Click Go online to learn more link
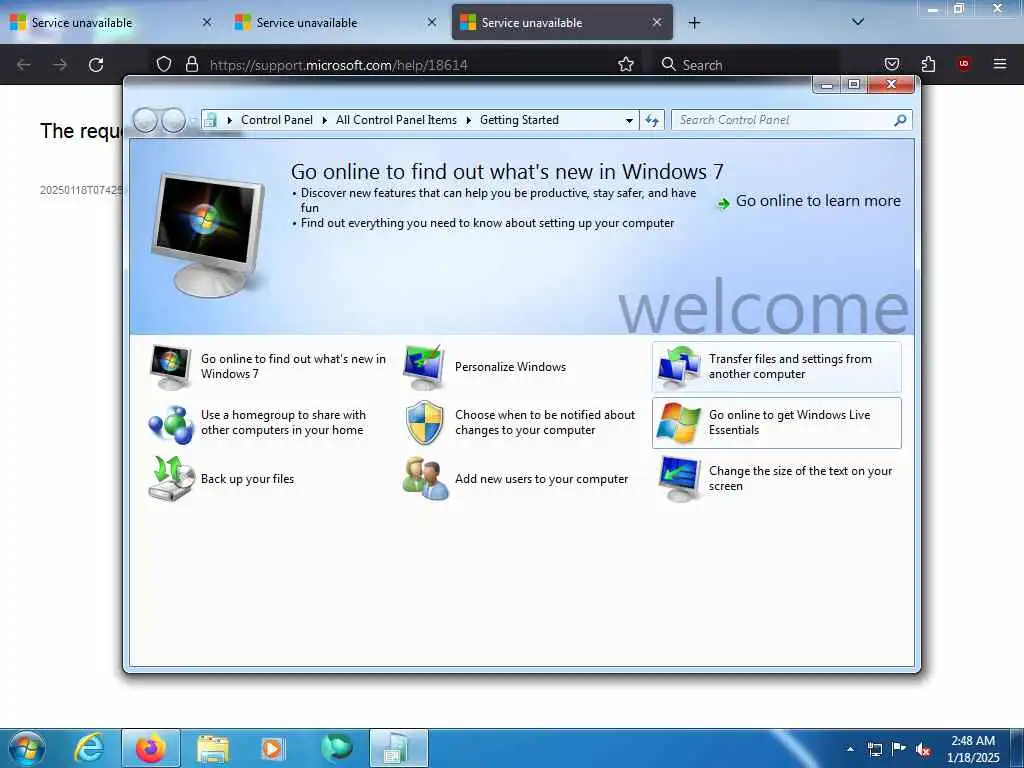1024x768 pixels. pyautogui.click(x=818, y=201)
